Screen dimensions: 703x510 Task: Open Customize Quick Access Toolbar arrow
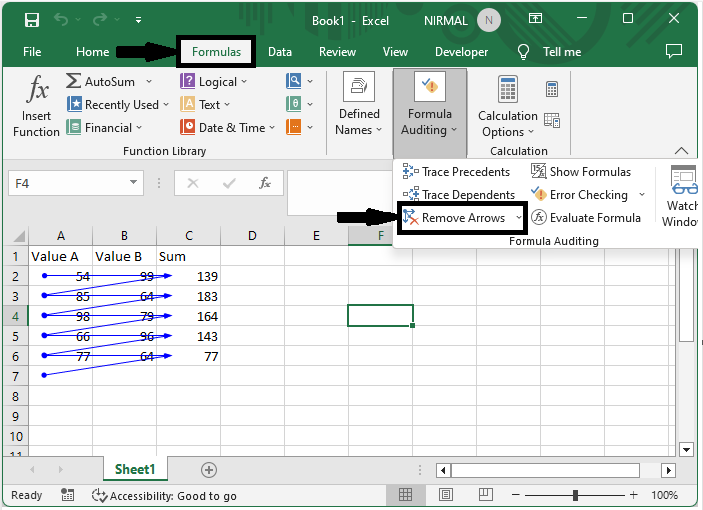[x=139, y=20]
